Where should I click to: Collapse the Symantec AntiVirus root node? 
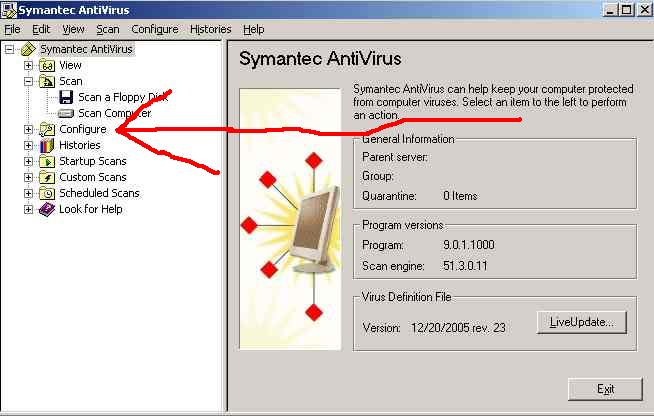9,49
